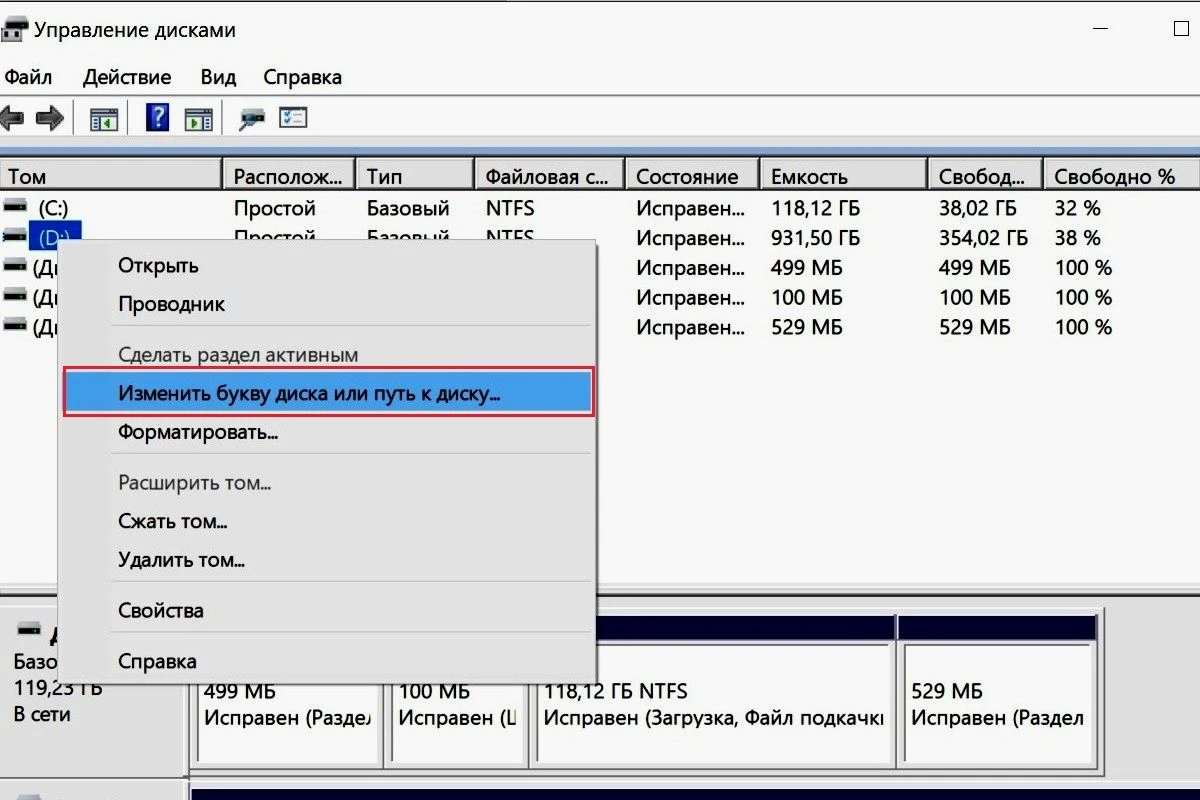
Task: Open the Файл menu
Action: [28, 77]
